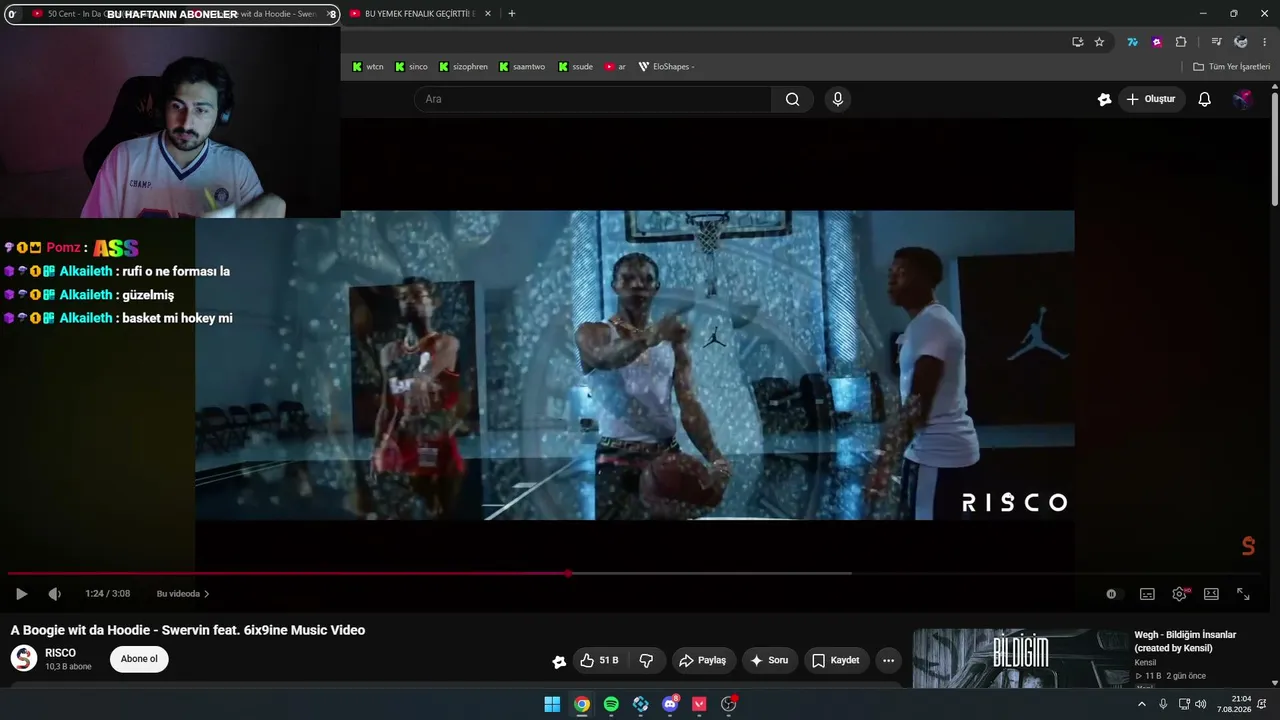Image resolution: width=1280 pixels, height=720 pixels.
Task: Click the '10,3 B abone' subscriber count
Action: pos(68,667)
